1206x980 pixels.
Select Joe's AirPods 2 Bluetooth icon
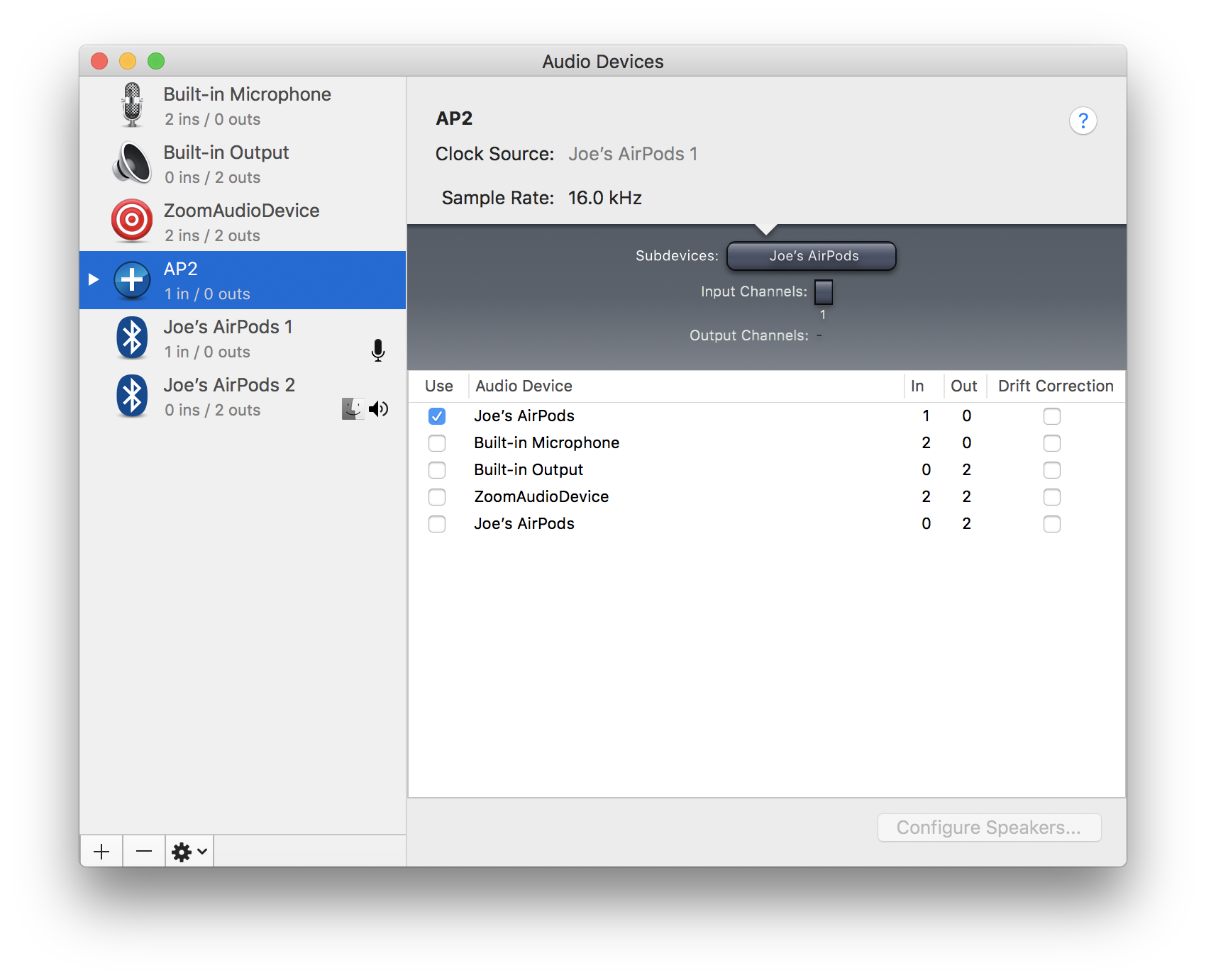click(132, 396)
